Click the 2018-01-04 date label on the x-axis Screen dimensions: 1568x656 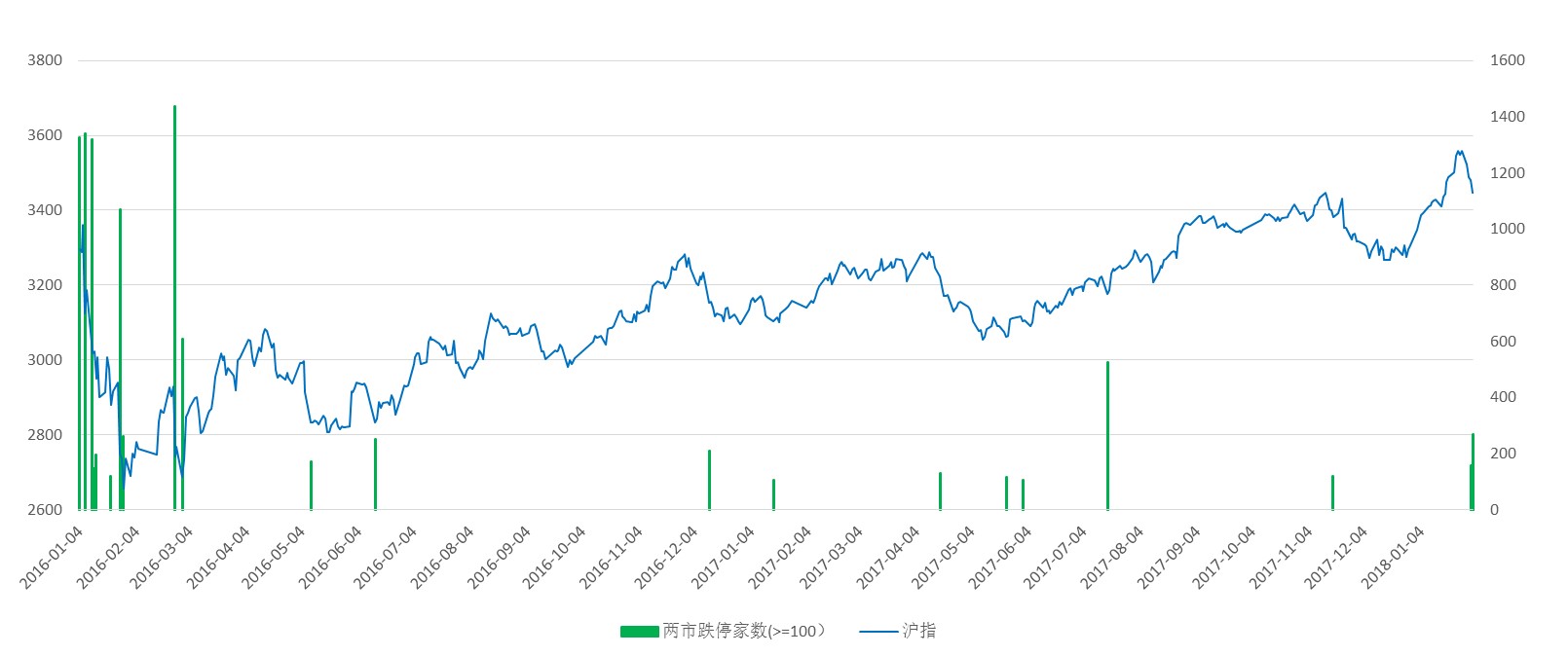[1393, 558]
